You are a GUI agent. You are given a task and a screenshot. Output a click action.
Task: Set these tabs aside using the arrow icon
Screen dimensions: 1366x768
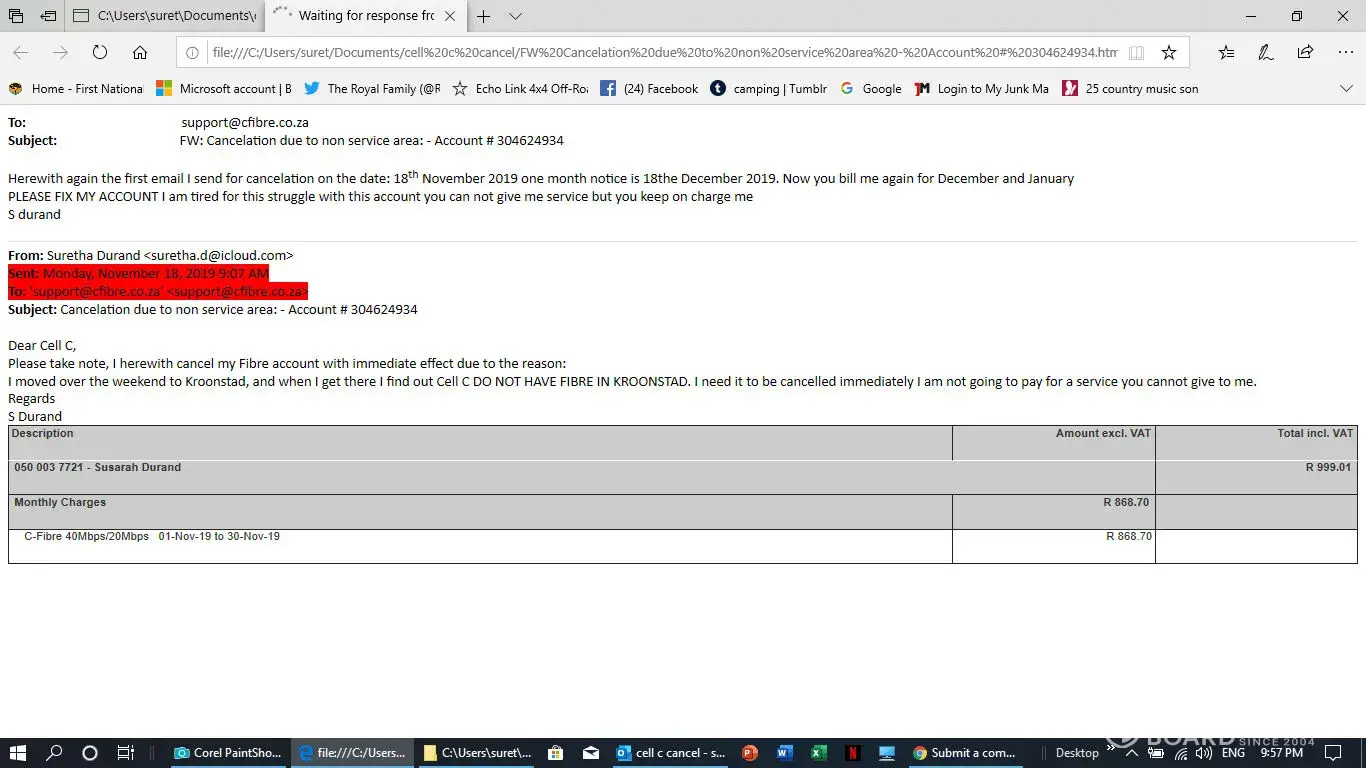[x=49, y=16]
